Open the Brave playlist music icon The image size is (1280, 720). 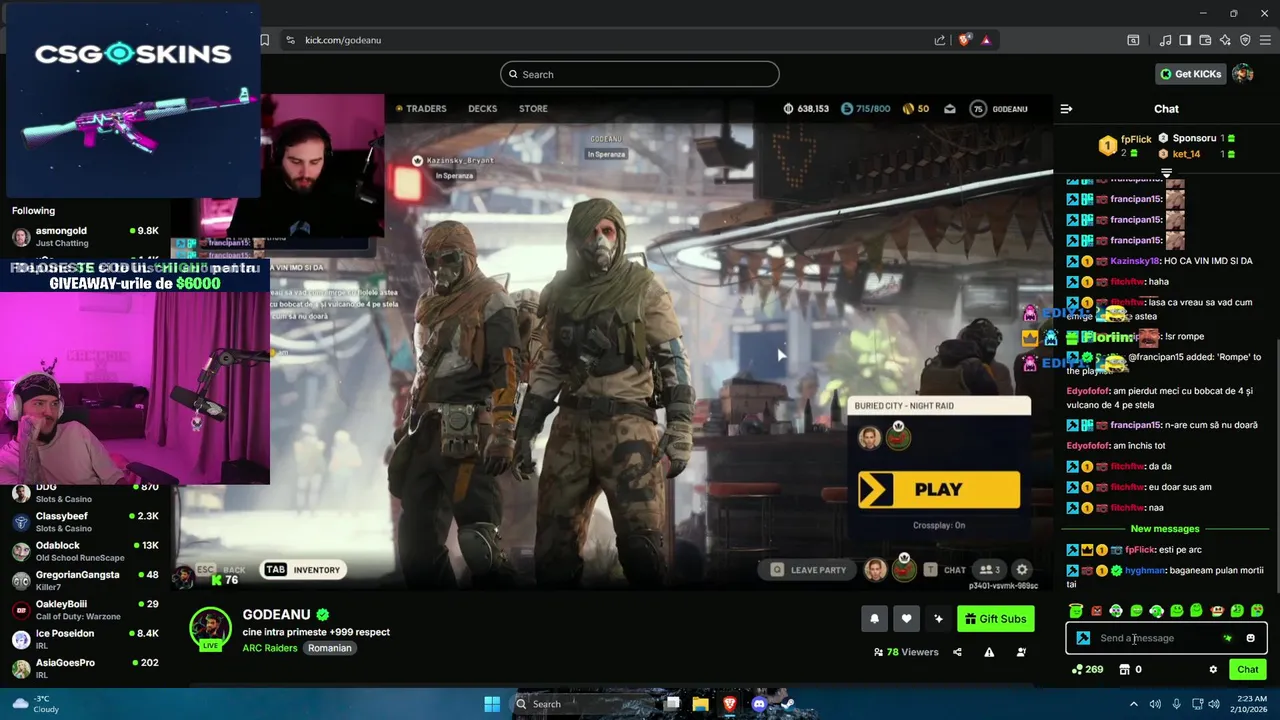(1165, 40)
